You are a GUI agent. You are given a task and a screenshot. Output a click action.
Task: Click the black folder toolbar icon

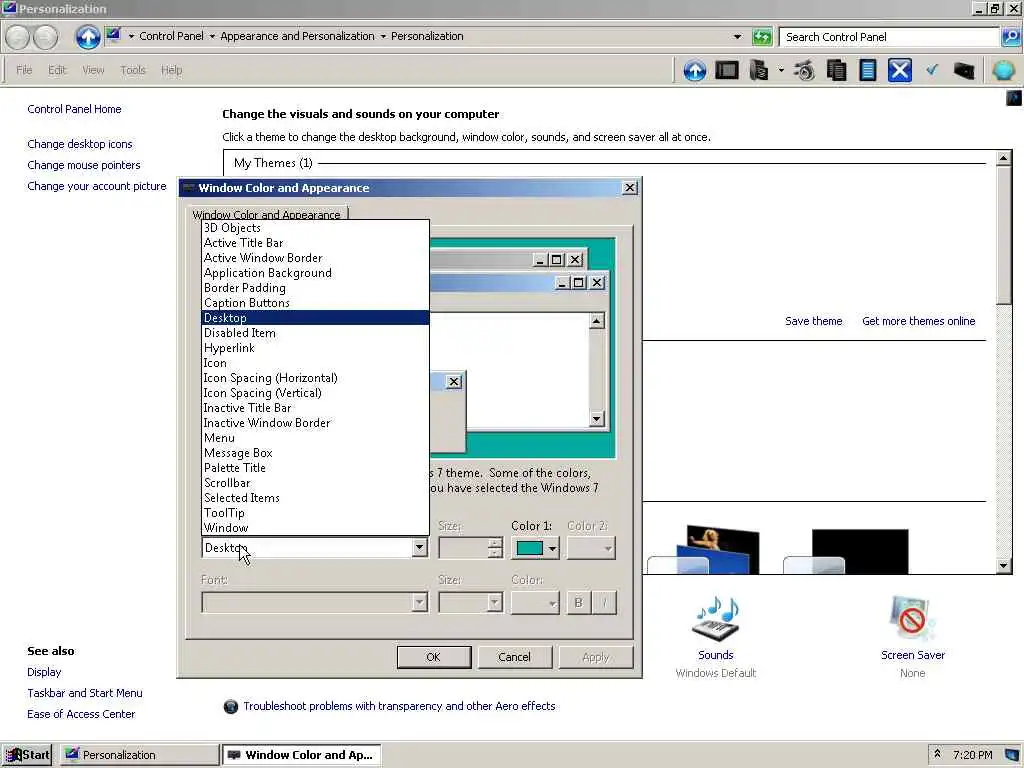click(964, 70)
